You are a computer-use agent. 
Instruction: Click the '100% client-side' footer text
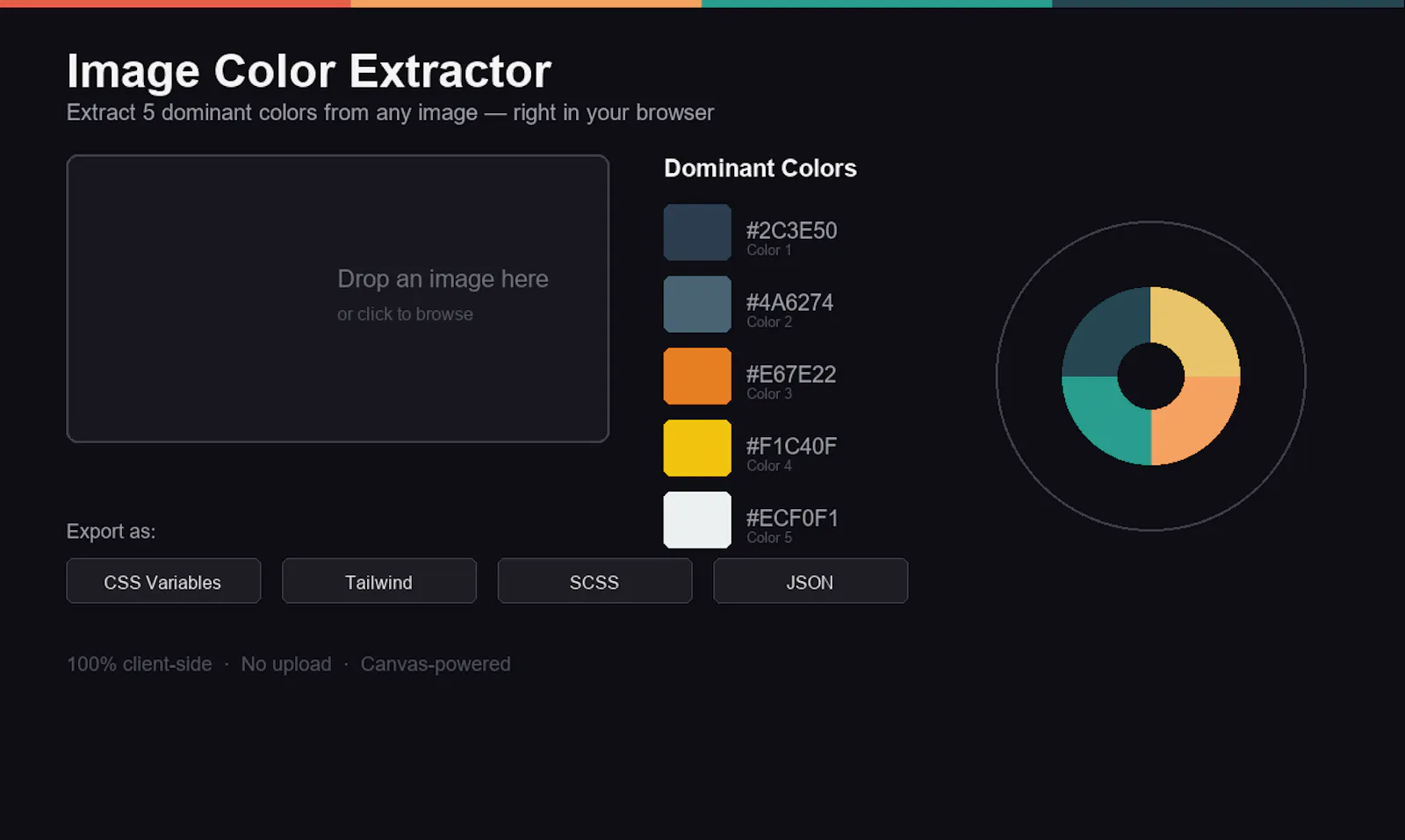click(x=140, y=664)
